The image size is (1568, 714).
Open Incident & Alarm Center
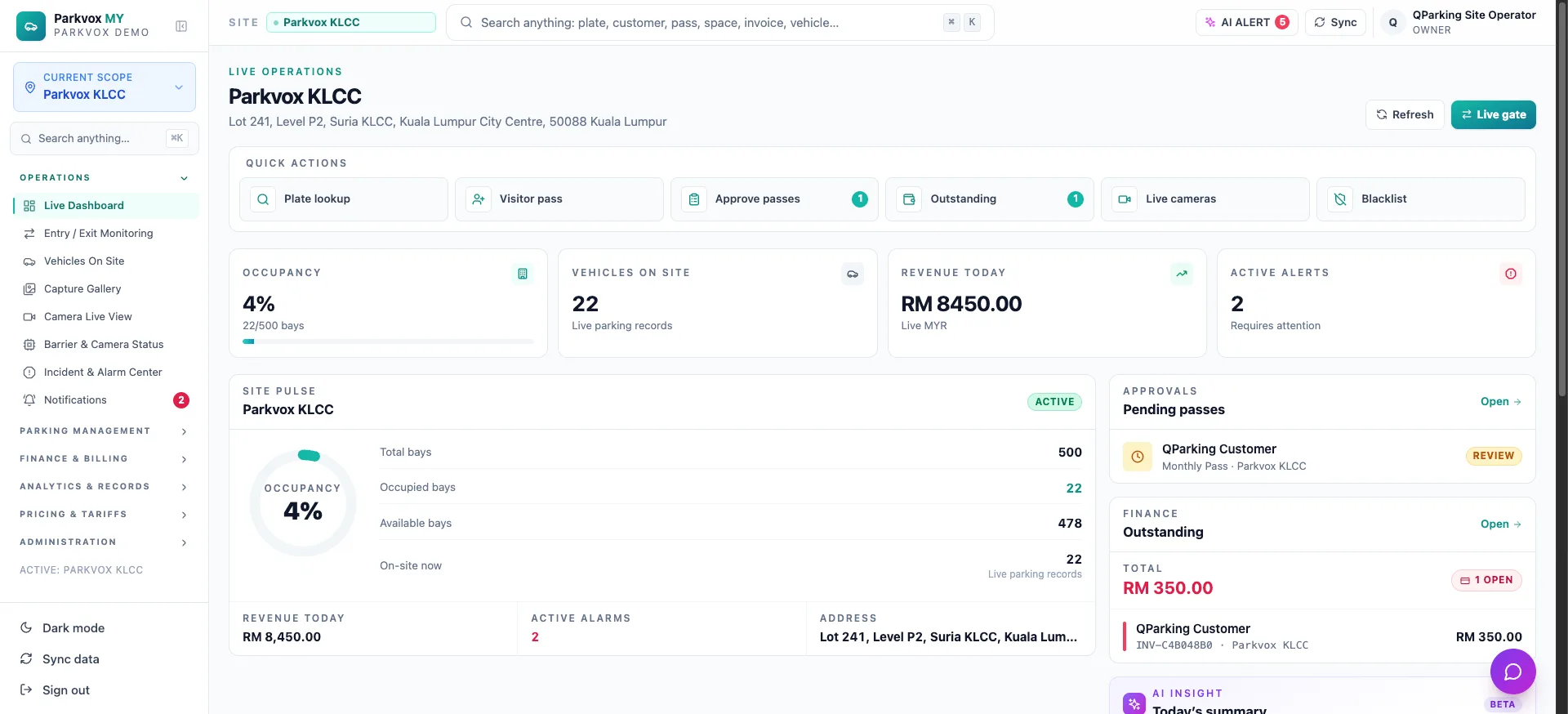click(106, 373)
